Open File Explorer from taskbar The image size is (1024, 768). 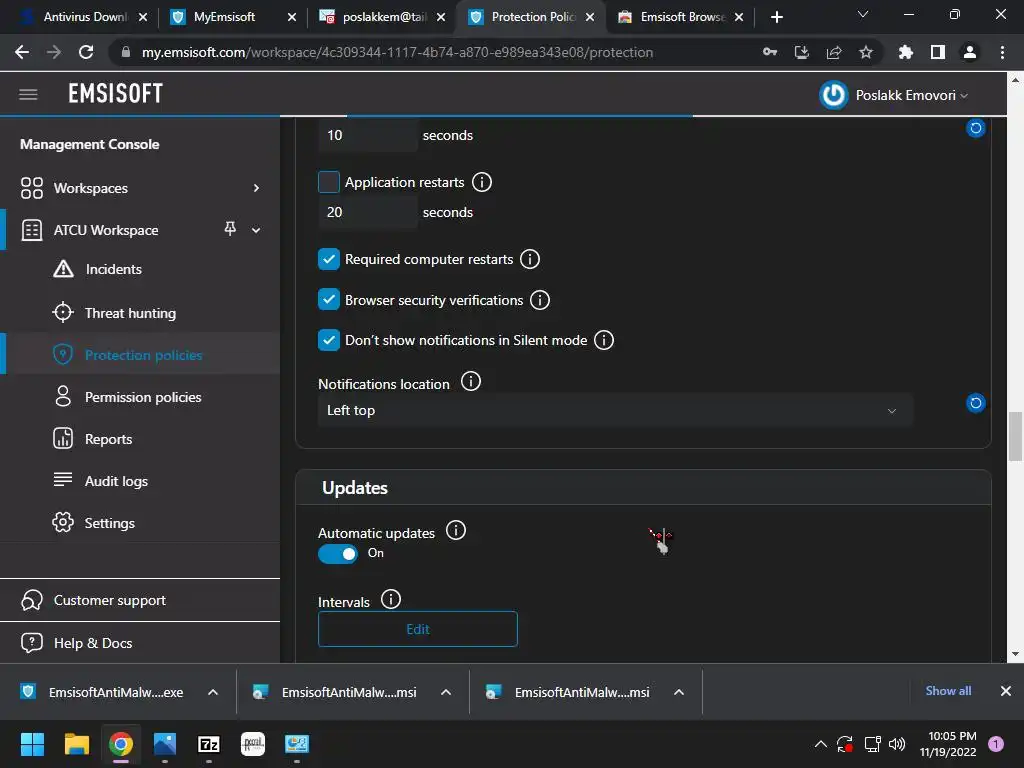click(76, 744)
